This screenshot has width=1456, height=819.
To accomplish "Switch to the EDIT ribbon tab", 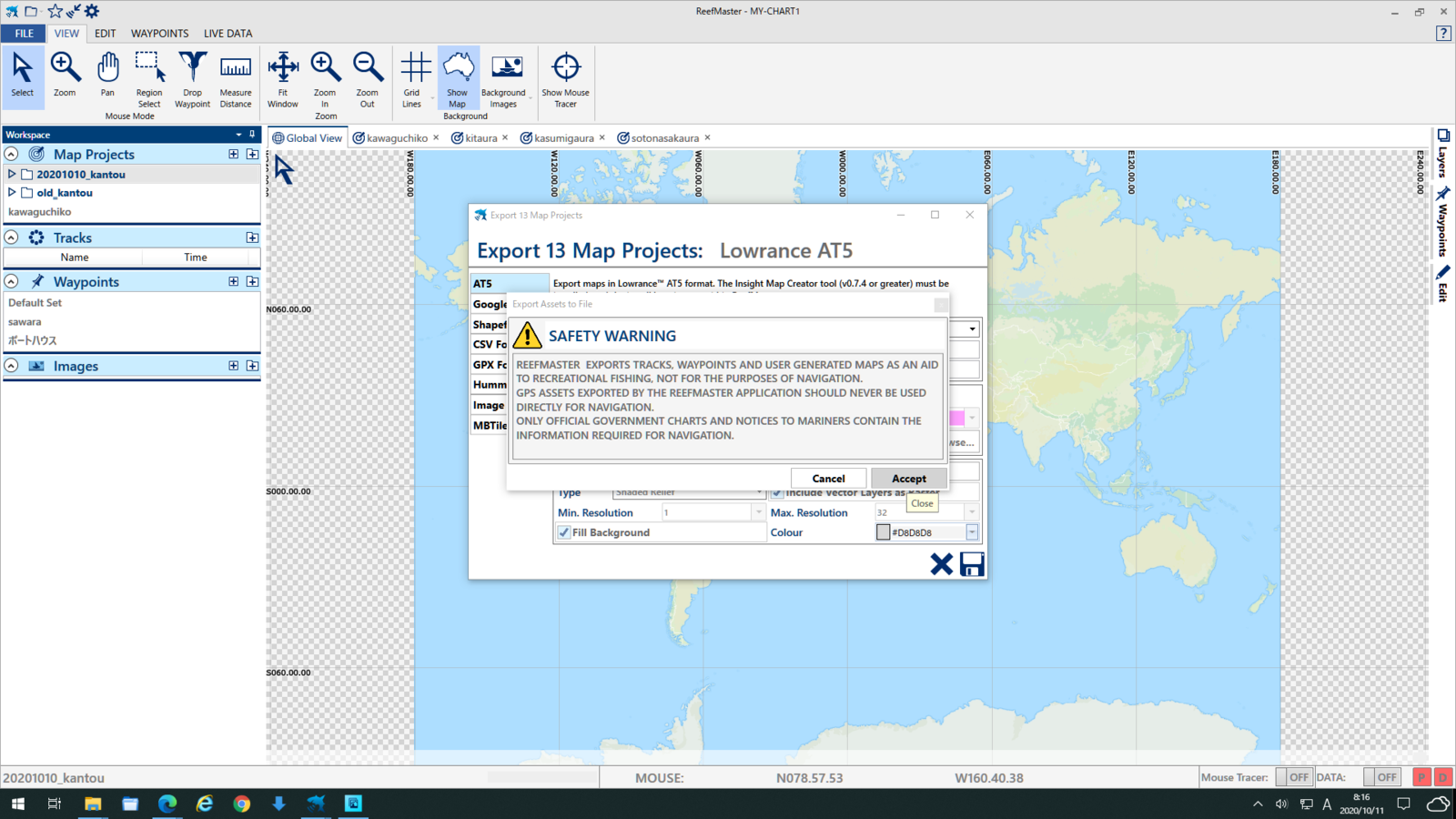I will coord(106,33).
